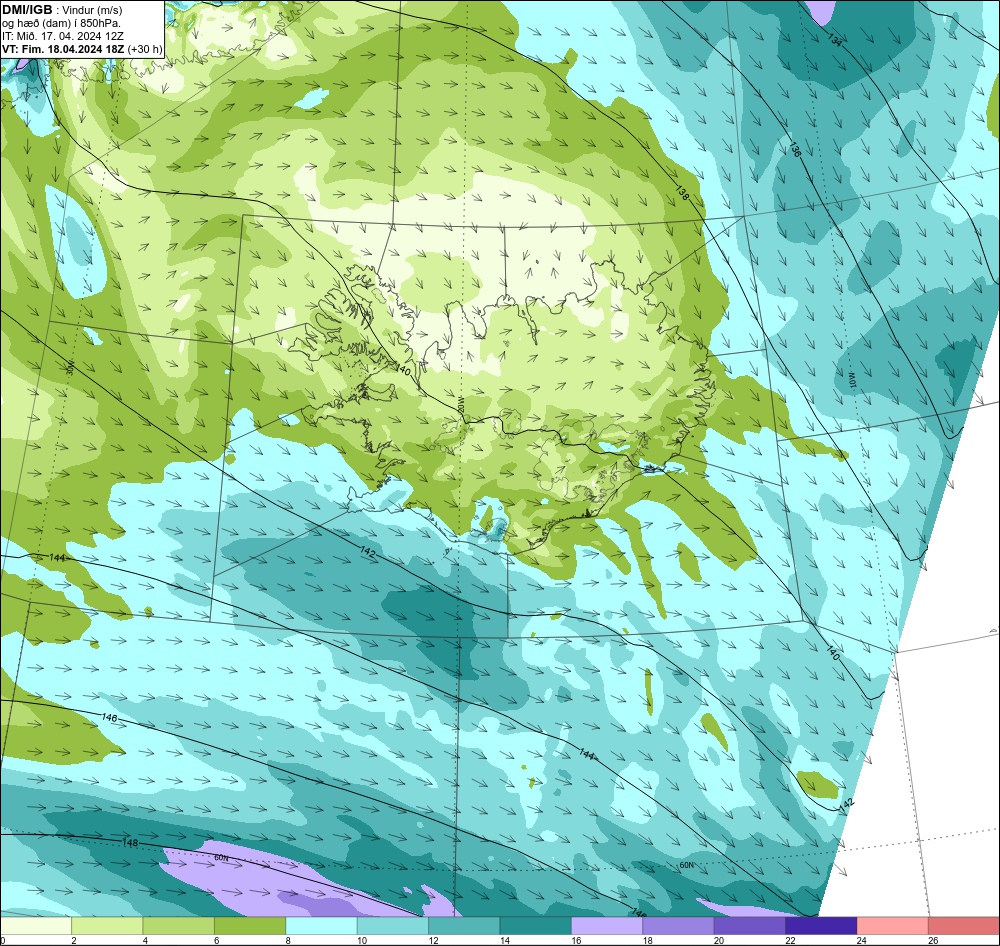This screenshot has height=946, width=1000.
Task: Click the '30W' meridian label
Action: pyautogui.click(x=70, y=367)
